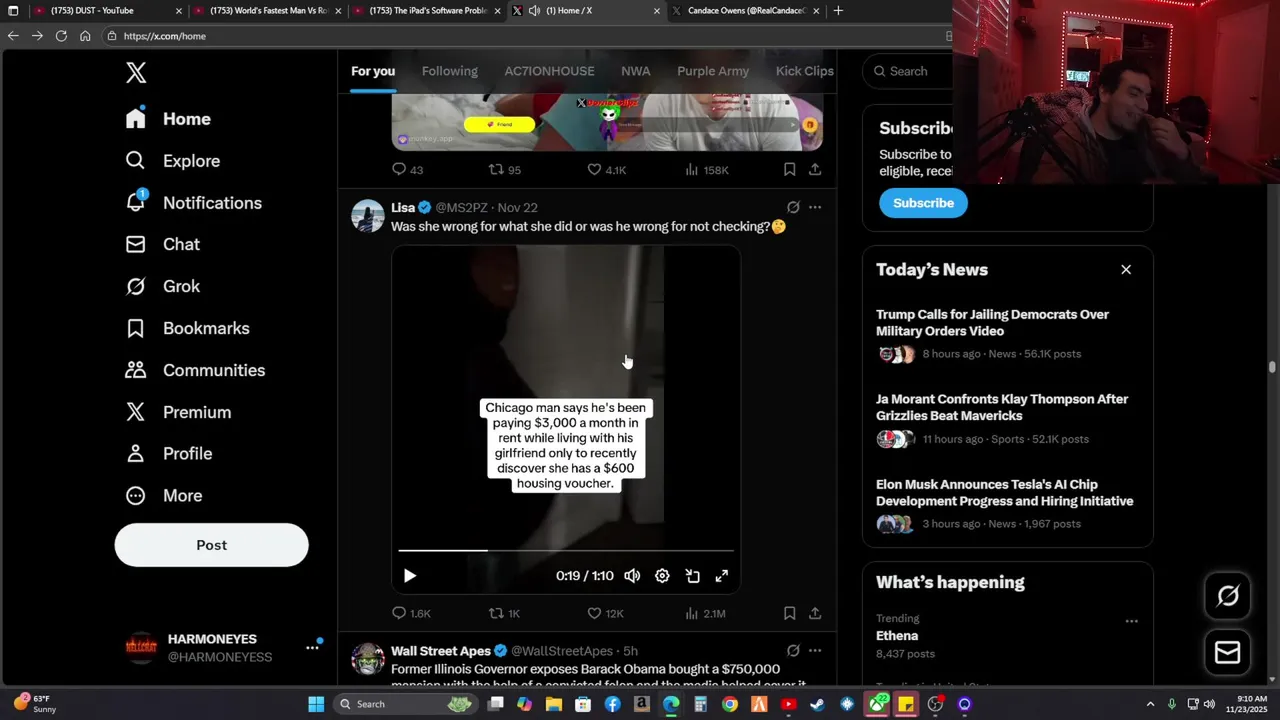Switch to the DUST YouTube browser tab

click(108, 11)
